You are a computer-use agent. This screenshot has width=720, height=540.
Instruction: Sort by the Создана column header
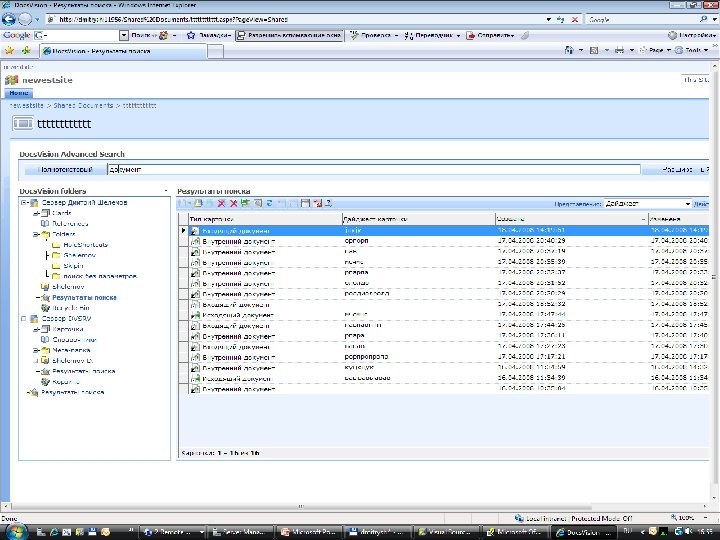click(572, 219)
